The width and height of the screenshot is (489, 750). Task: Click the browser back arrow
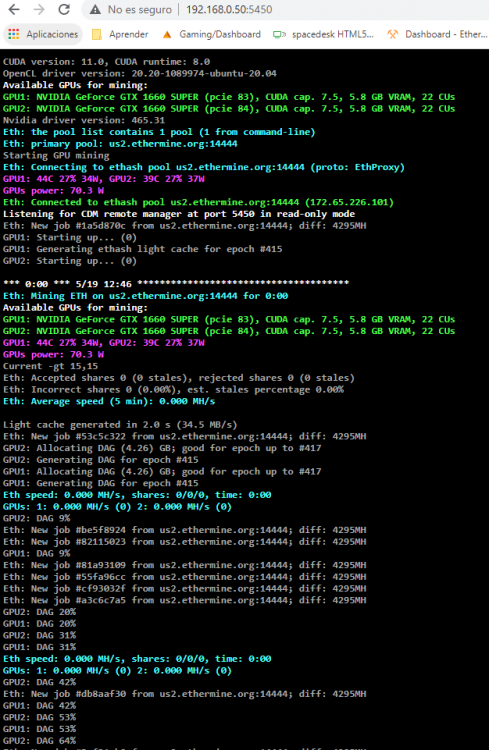(x=14, y=10)
